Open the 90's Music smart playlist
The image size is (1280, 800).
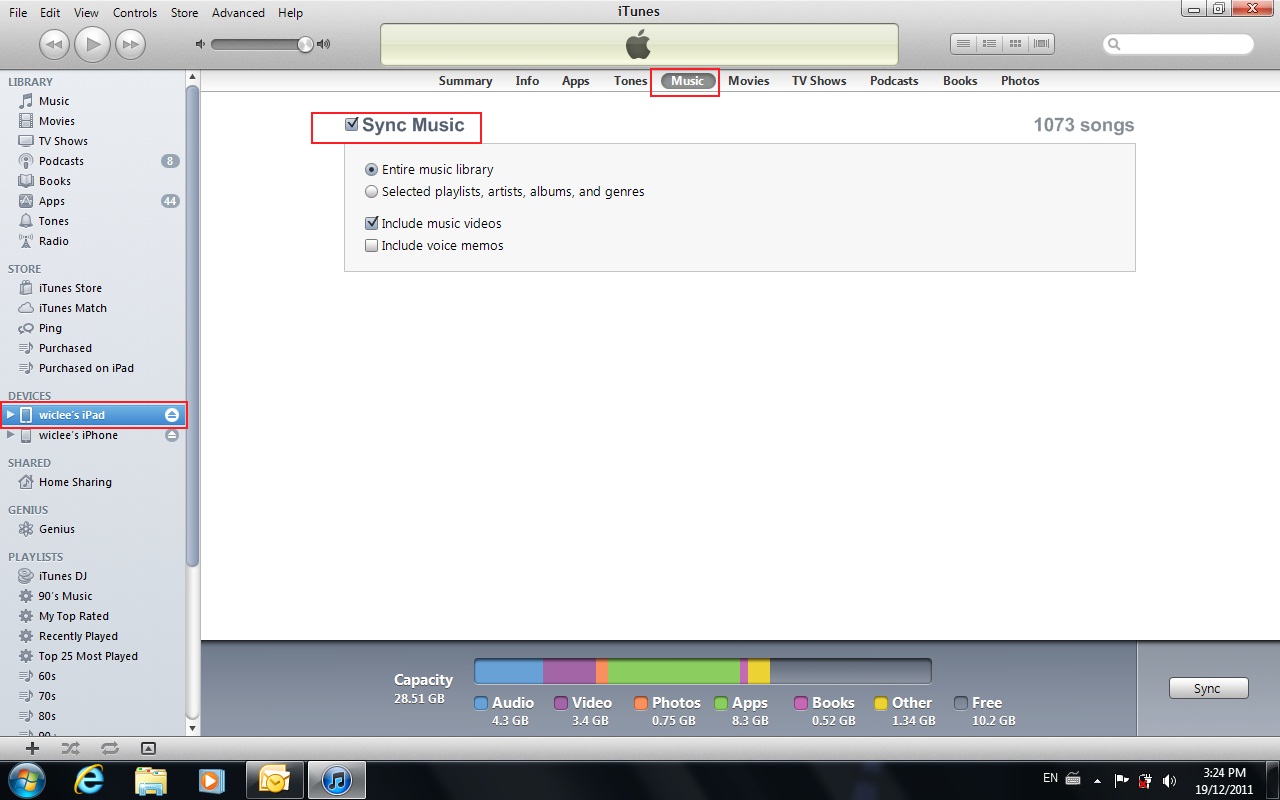tap(65, 596)
